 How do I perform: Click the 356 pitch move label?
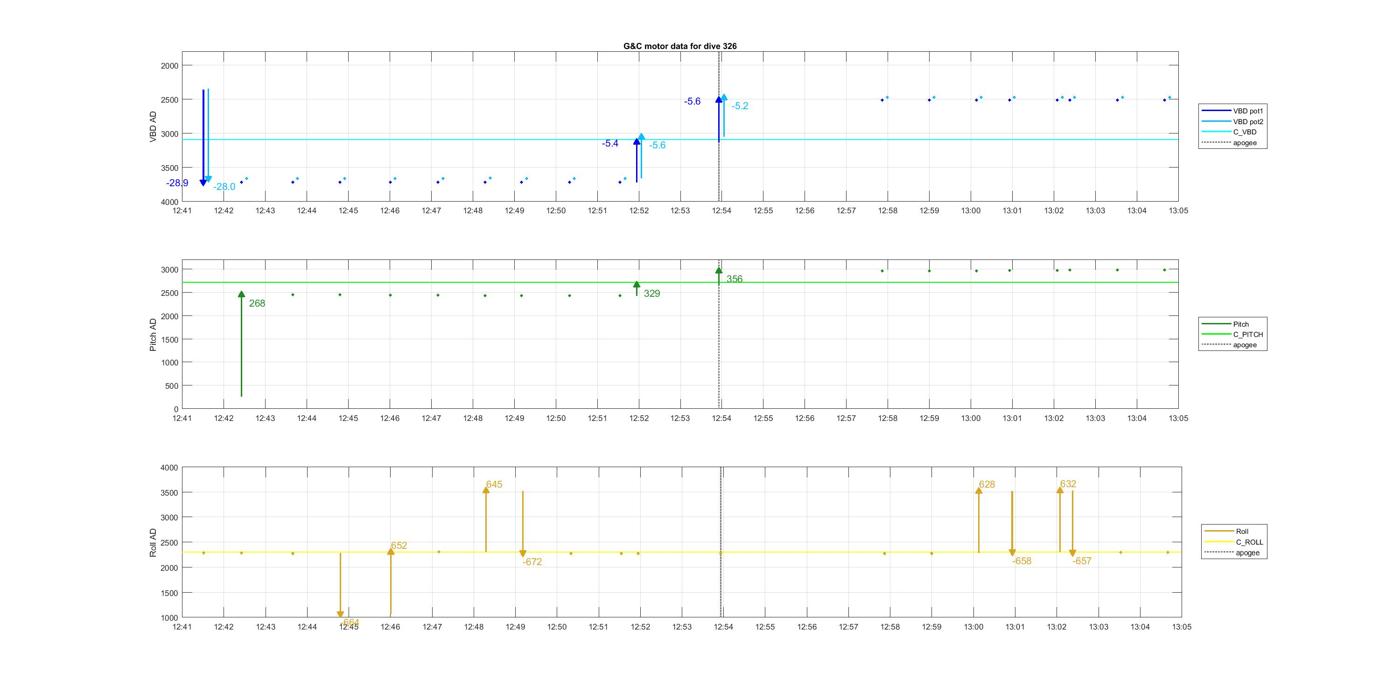pos(735,280)
